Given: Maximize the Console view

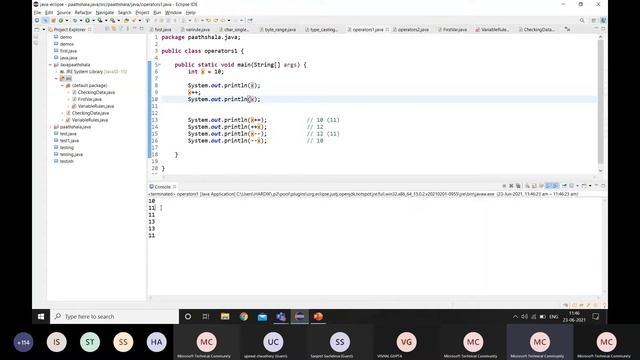Looking at the screenshot, I should 603,186.
